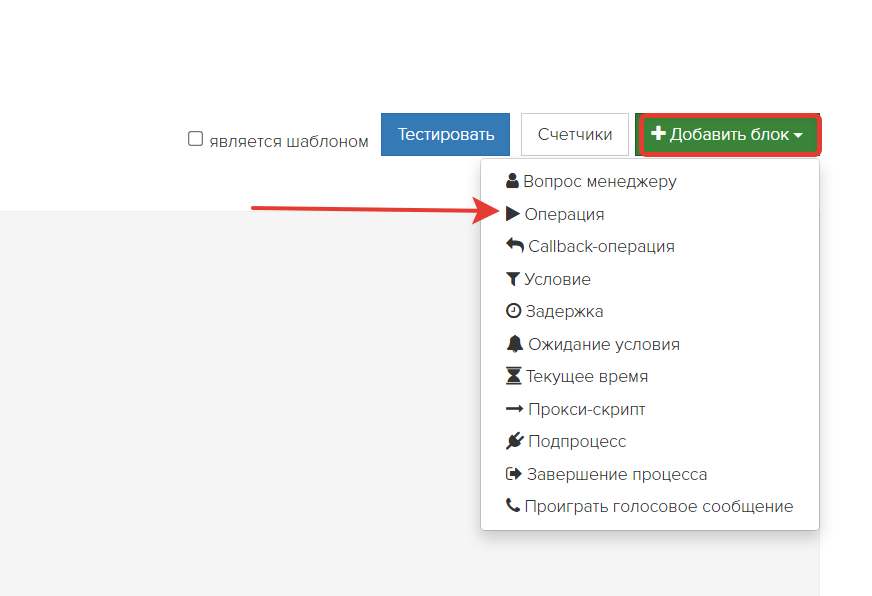
Task: Click the person icon beside Вопрос менеджеру
Action: pyautogui.click(x=512, y=181)
